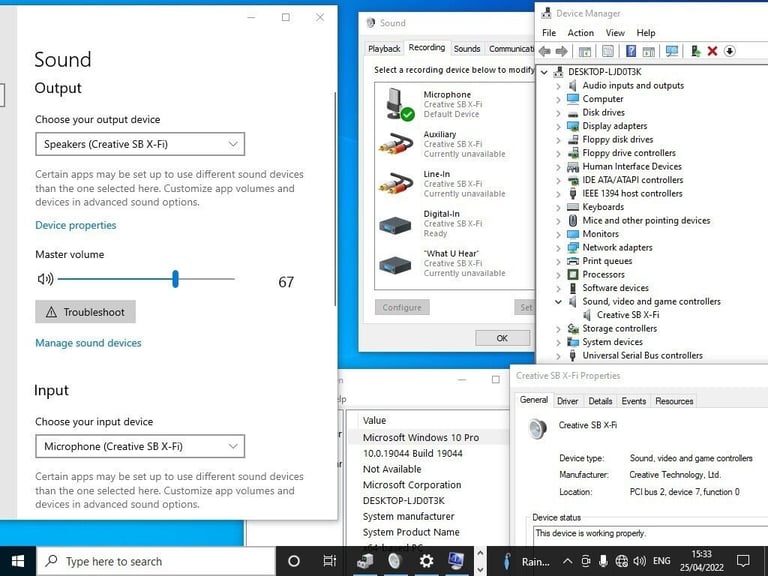Open Driver tab in Creative SB X-Fi Properties
768x576 pixels.
(567, 401)
